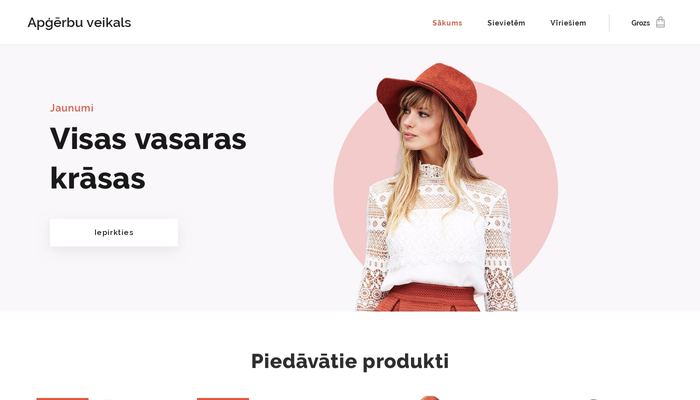Click second red product badge at bottom
The height and width of the screenshot is (400, 700).
223,399
